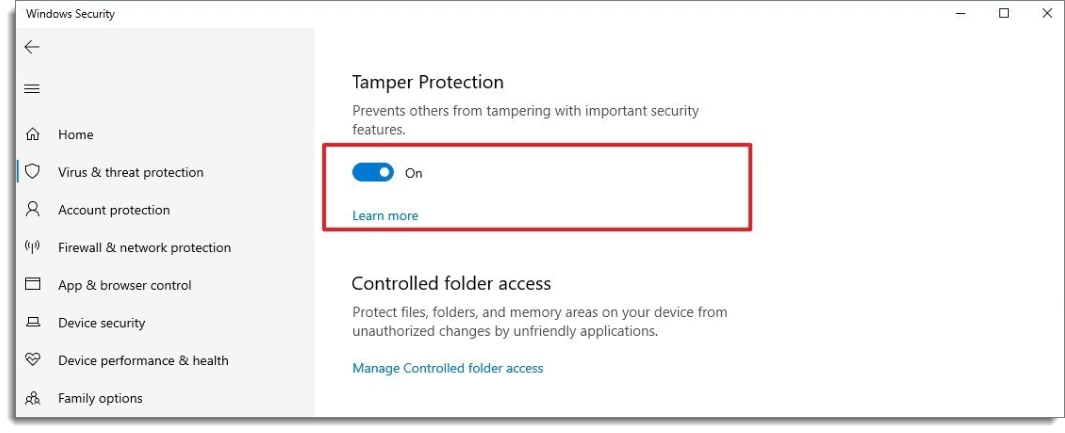
Task: Click the back arrow icon
Action: point(32,47)
